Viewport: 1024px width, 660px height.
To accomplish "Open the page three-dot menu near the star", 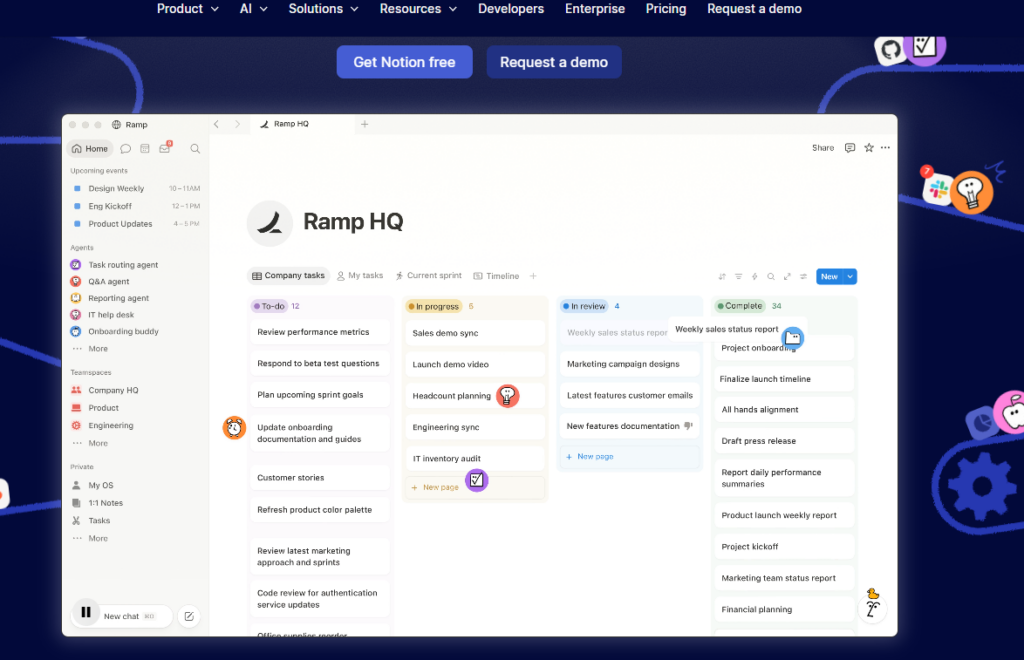I will pyautogui.click(x=886, y=148).
